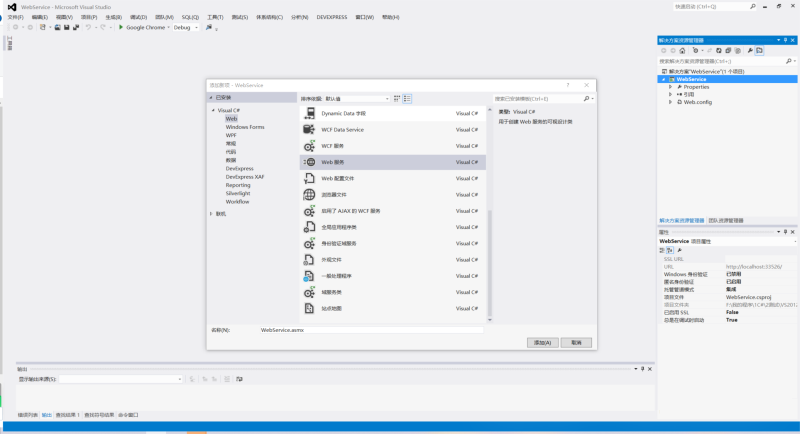Select the Silverlight category in tree
Viewport: 800px width, 434px height.
238,193
